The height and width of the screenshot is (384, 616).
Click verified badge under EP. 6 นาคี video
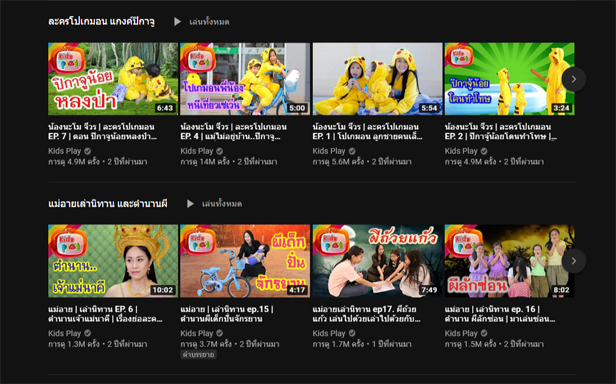[x=88, y=333]
